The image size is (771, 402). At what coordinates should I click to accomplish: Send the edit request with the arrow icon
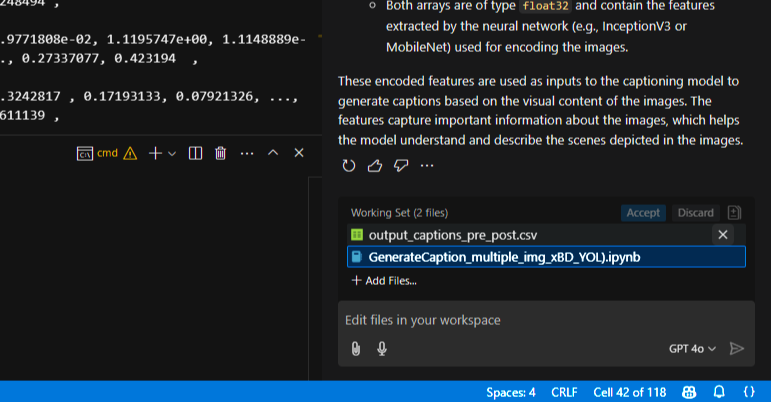point(737,349)
